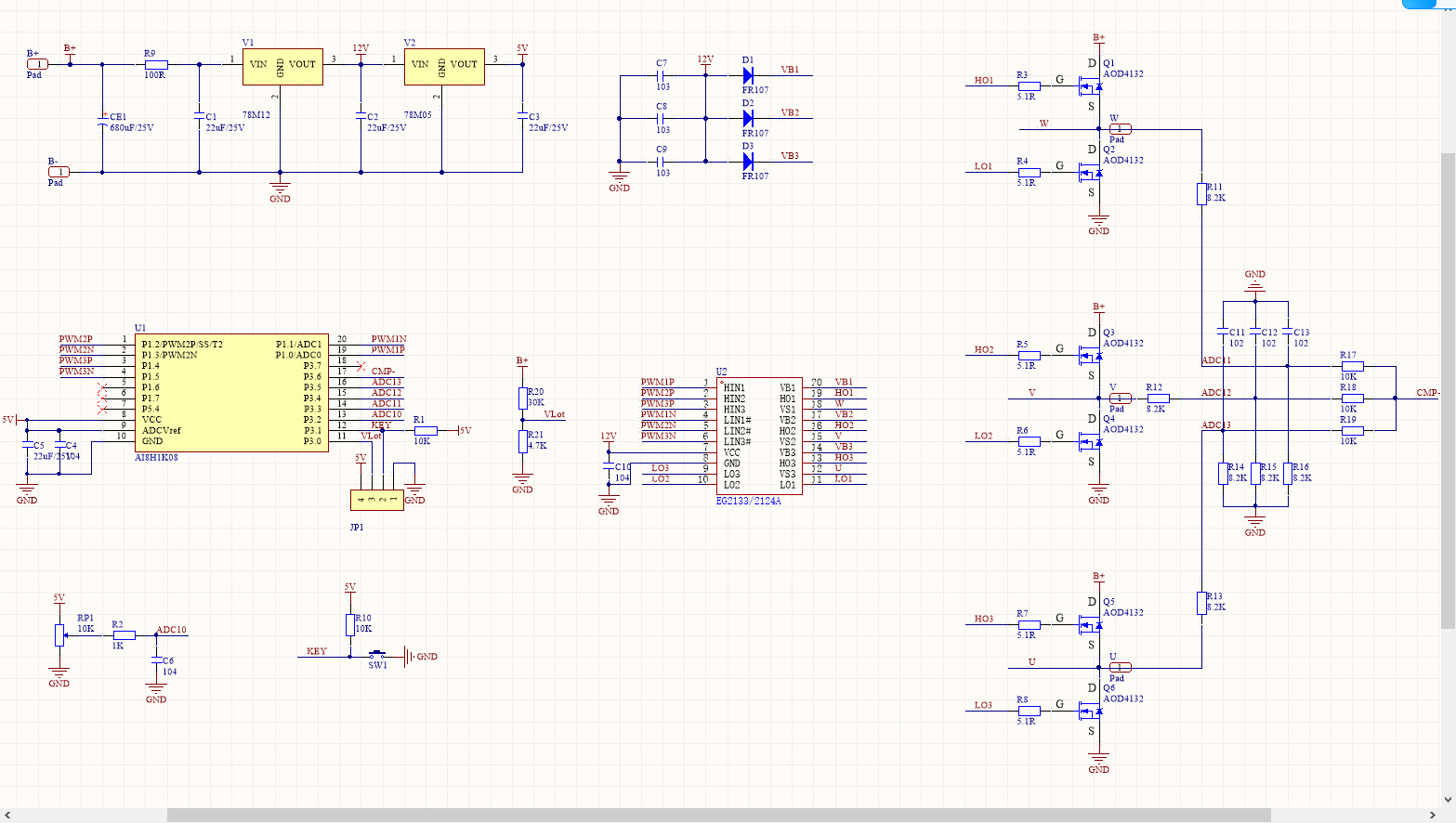This screenshot has width=1456, height=823.
Task: Click the SW1 pushbutton switch symbol
Action: point(377,655)
